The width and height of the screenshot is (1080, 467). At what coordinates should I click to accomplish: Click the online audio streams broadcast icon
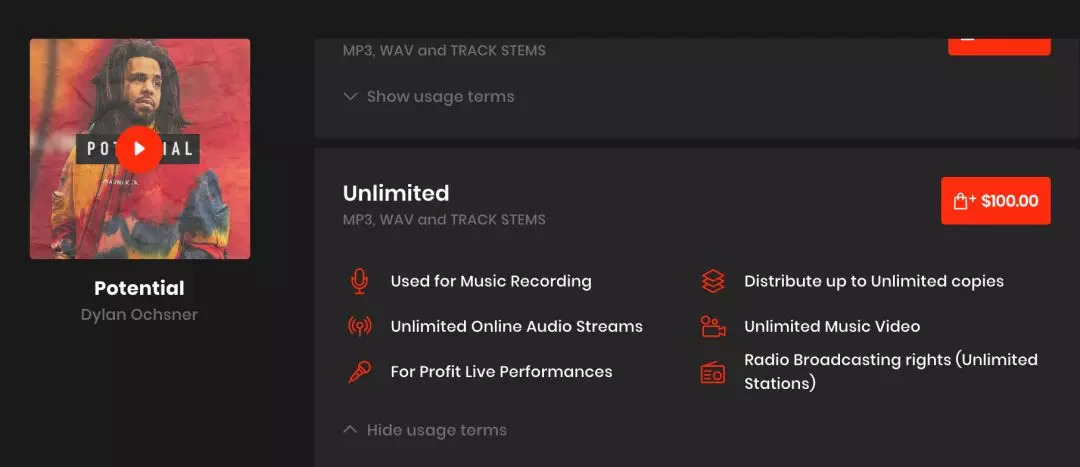click(359, 327)
